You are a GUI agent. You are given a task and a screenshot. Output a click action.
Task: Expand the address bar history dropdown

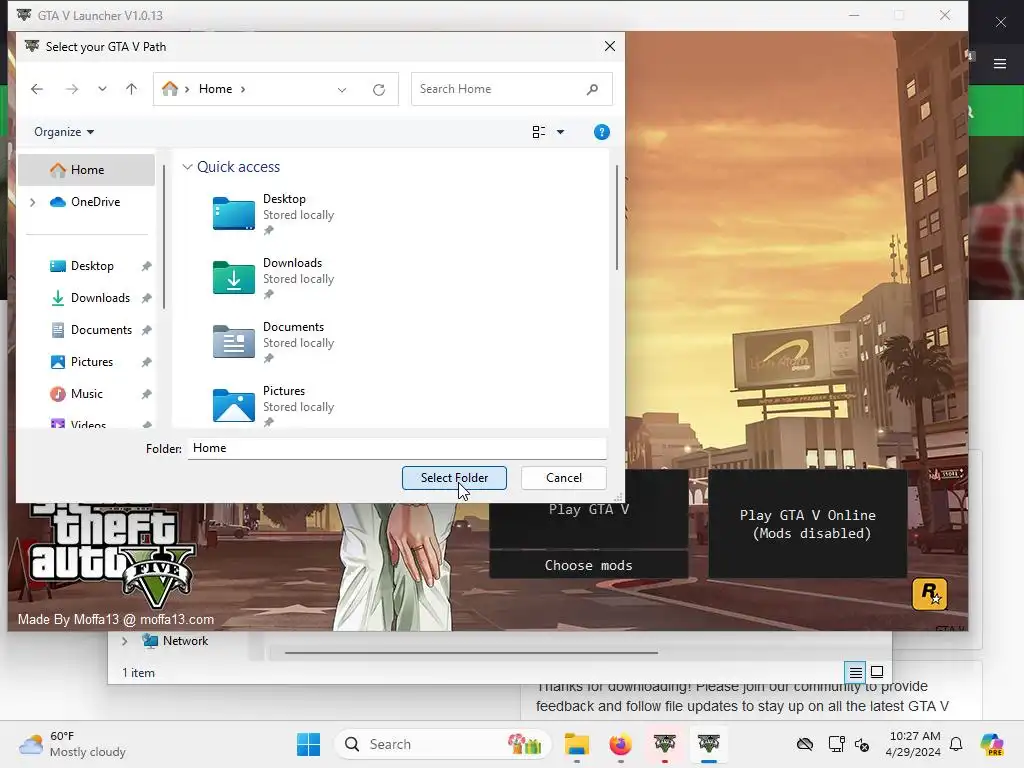pyautogui.click(x=342, y=89)
